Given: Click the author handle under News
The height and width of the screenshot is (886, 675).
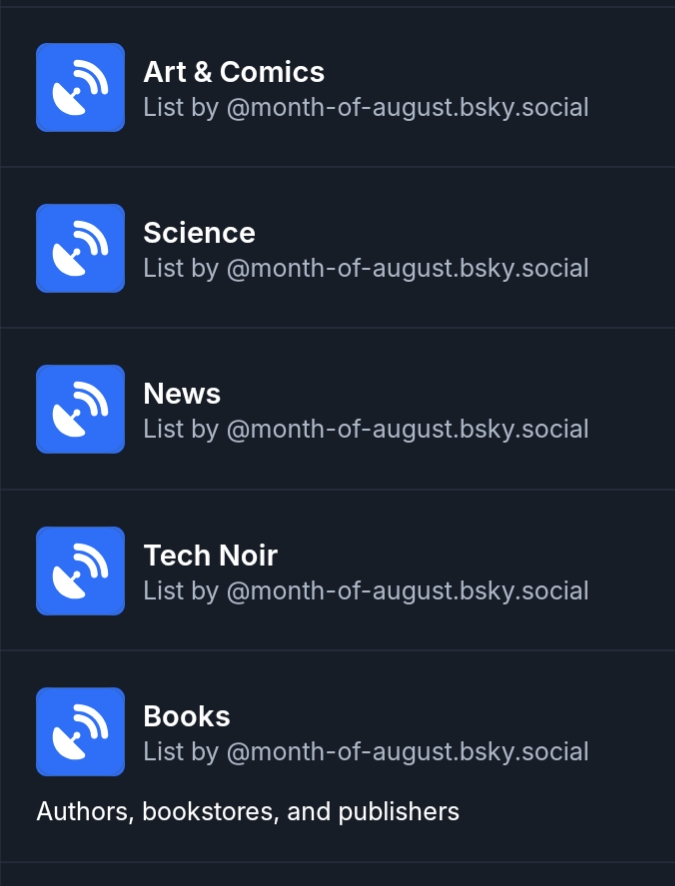Looking at the screenshot, I should 407,429.
